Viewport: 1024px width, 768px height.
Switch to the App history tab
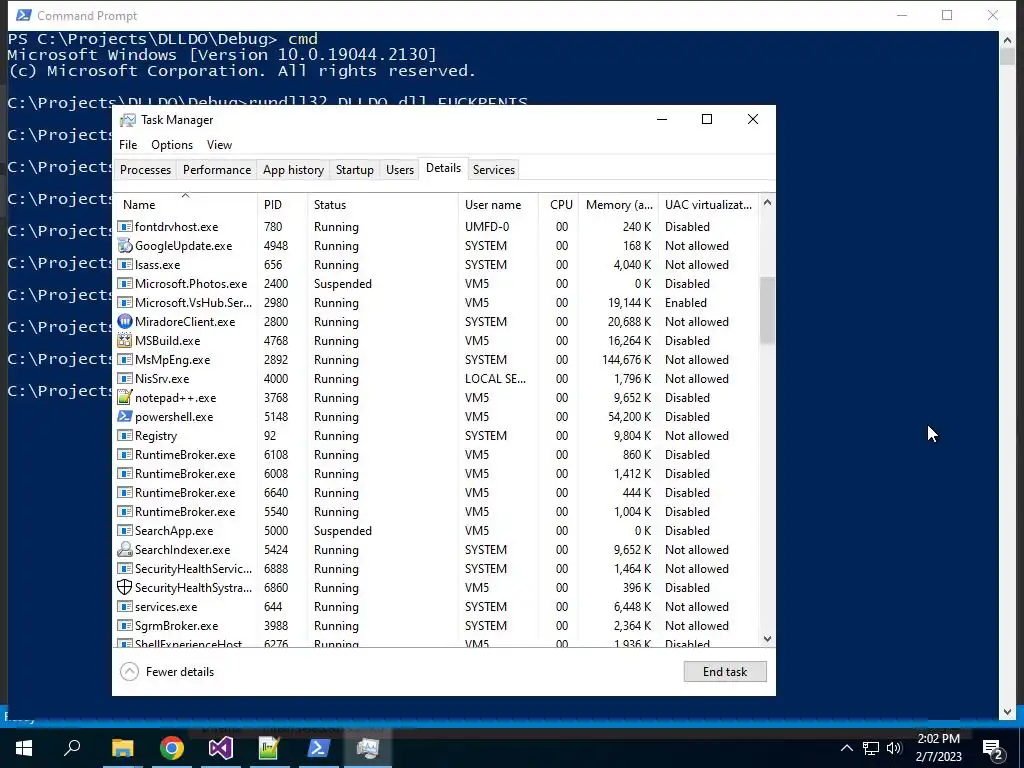(293, 170)
